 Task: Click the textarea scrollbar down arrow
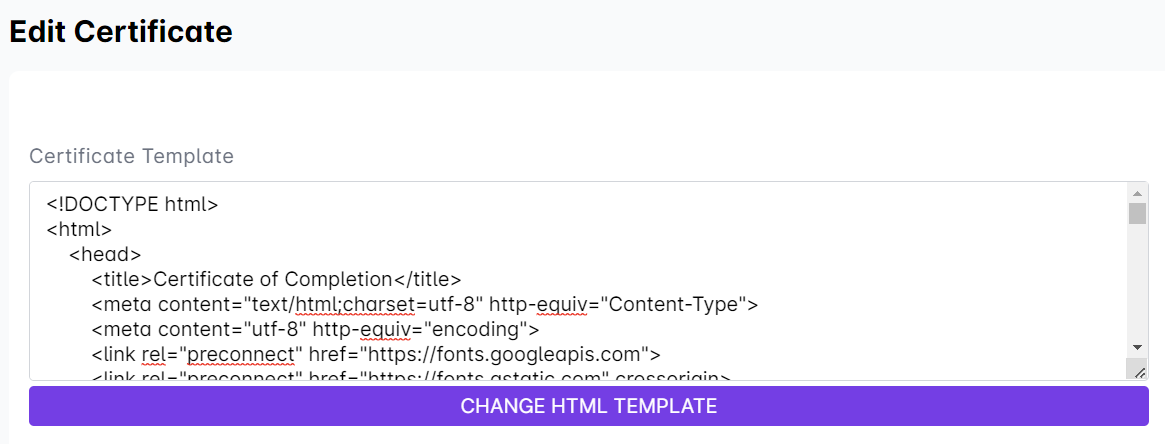pos(1137,346)
